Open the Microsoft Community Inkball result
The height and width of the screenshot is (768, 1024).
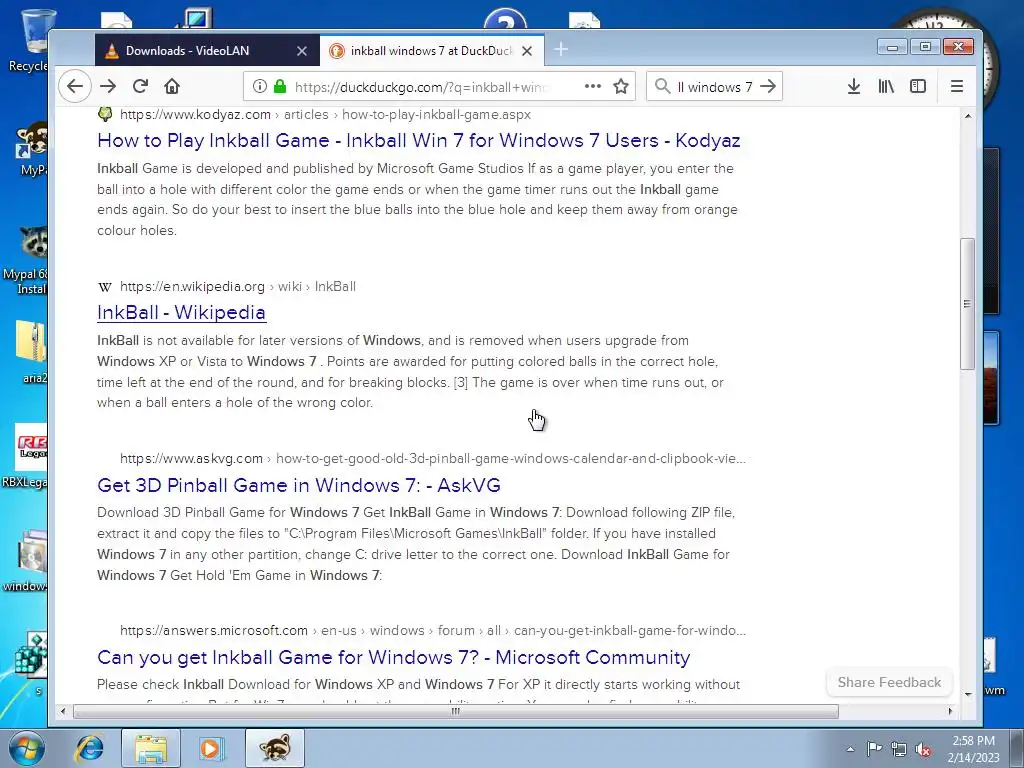tap(394, 658)
